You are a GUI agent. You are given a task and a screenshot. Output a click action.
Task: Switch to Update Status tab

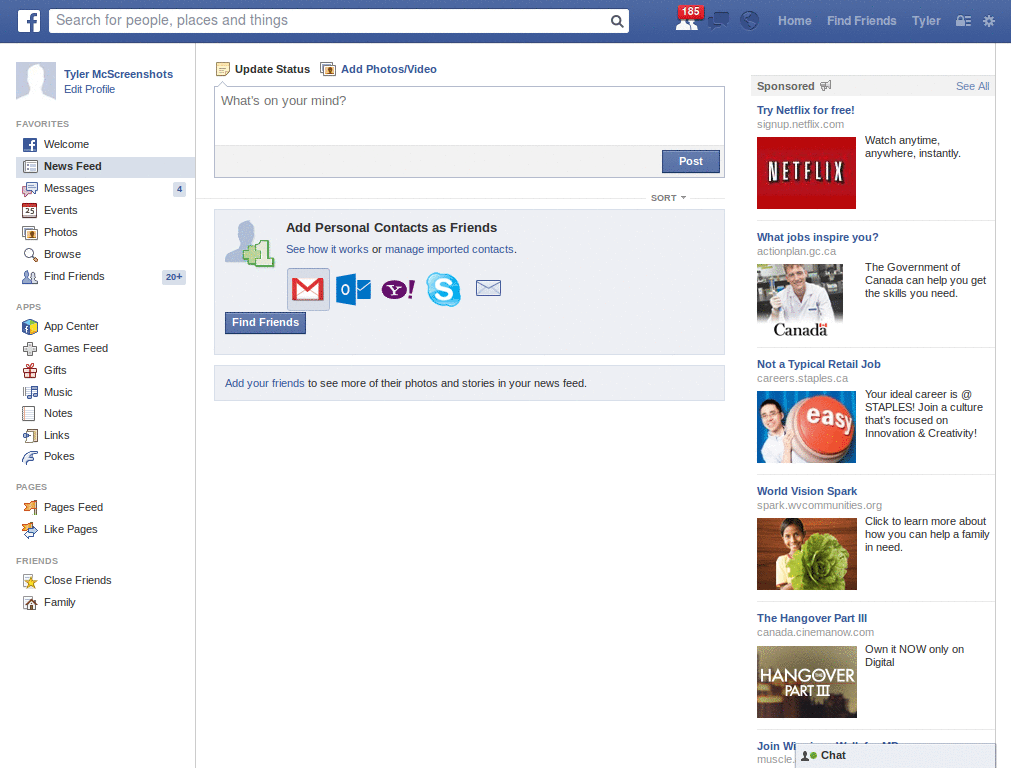click(263, 69)
